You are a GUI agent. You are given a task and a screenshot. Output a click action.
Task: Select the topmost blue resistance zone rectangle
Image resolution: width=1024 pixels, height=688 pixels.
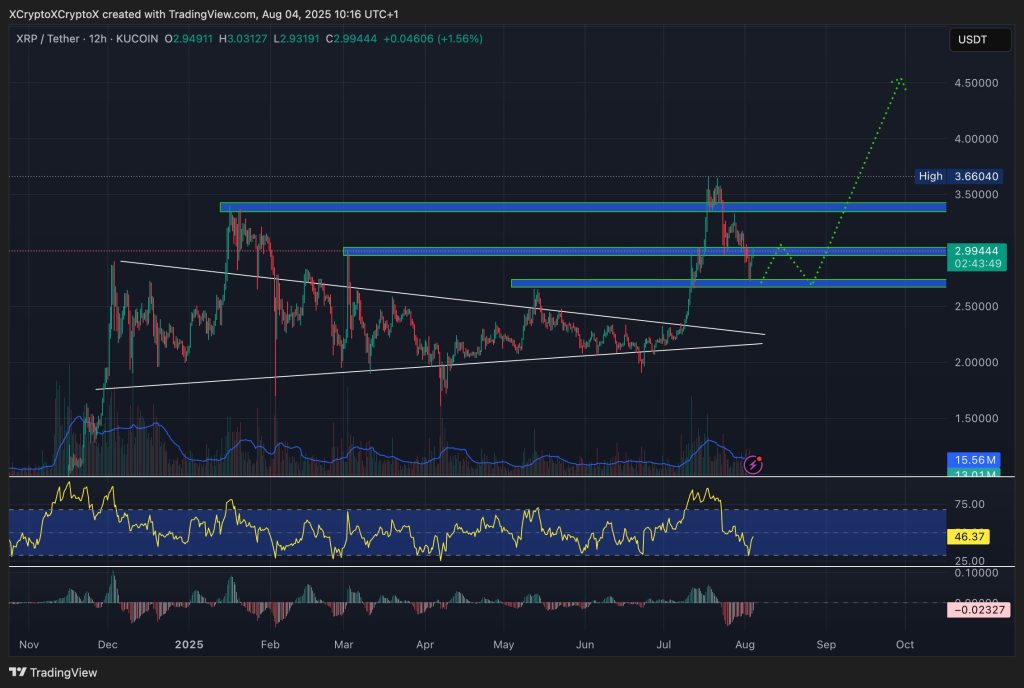582,207
